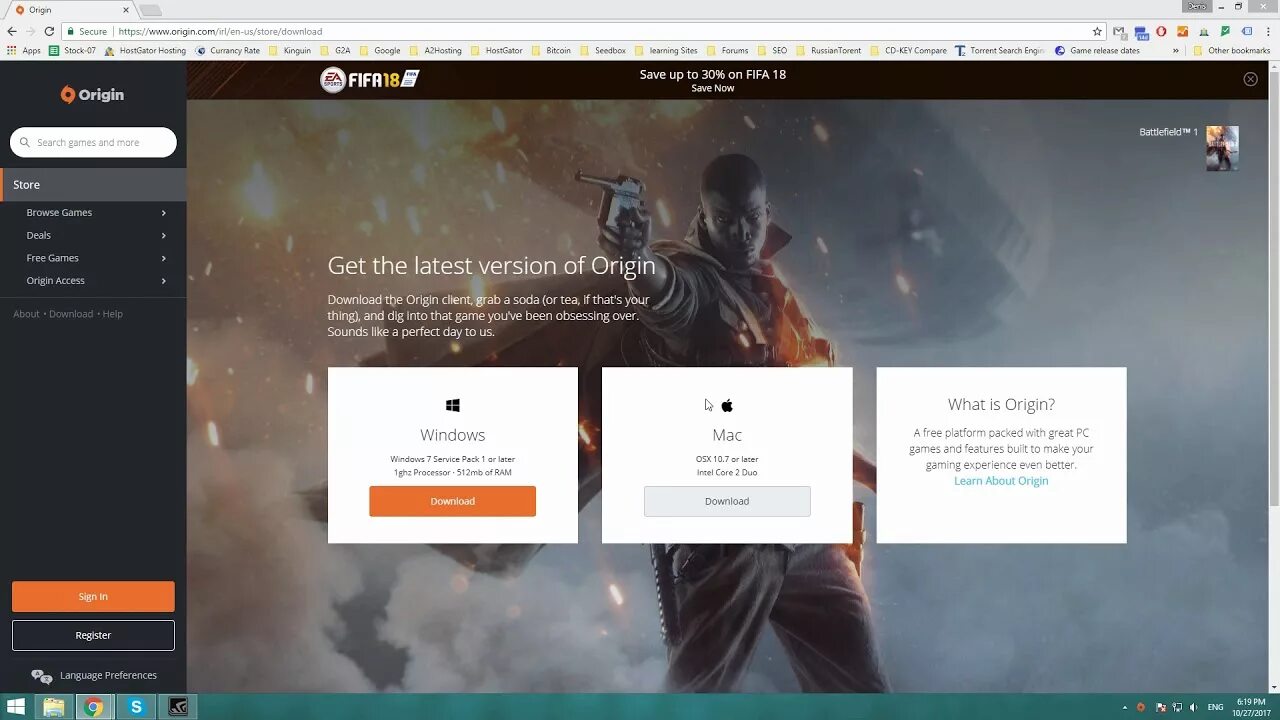Click the taskbar clock showing 6:19 PM
Image resolution: width=1280 pixels, height=720 pixels.
tap(1251, 707)
